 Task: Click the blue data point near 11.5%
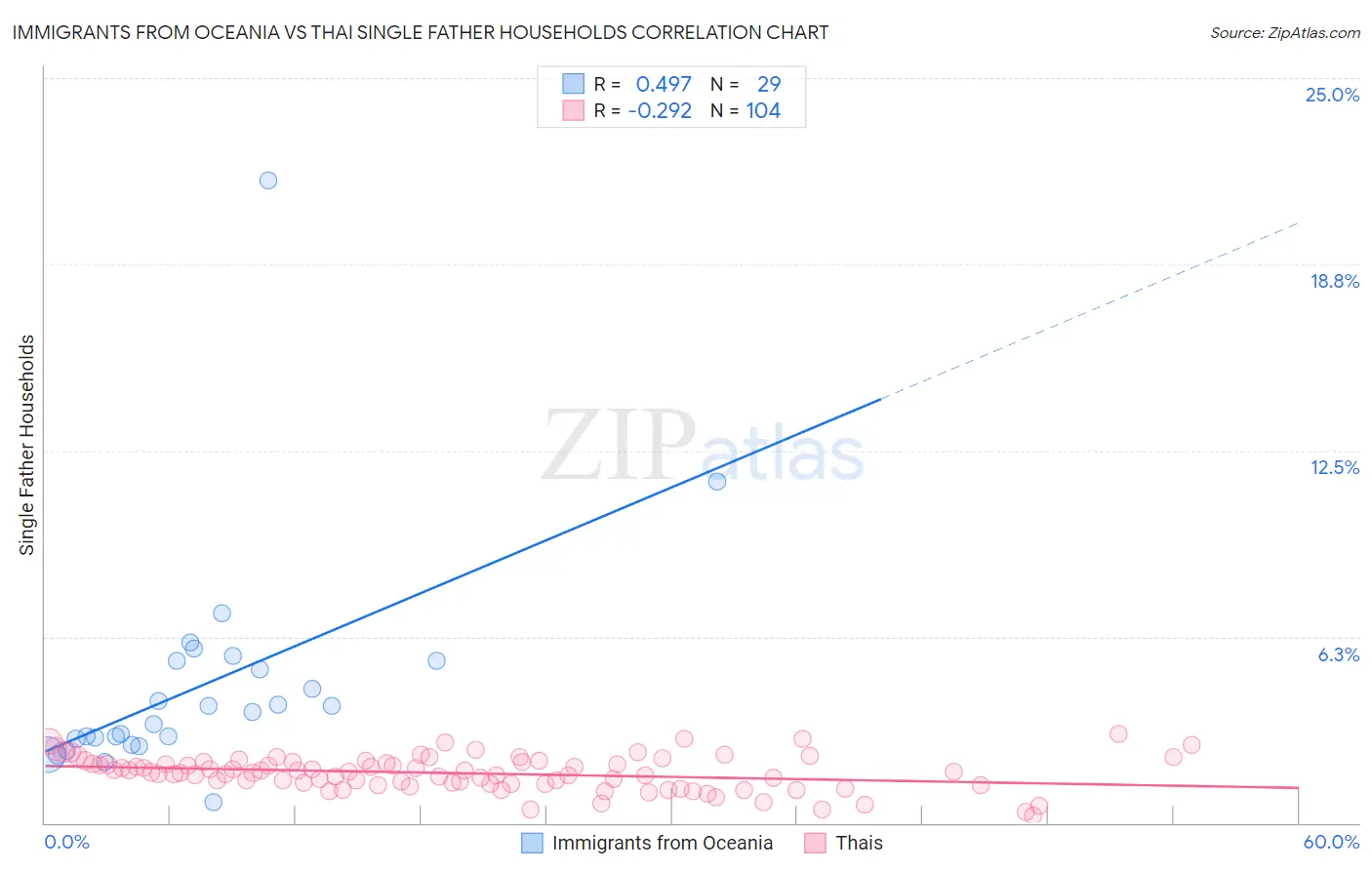[x=717, y=481]
